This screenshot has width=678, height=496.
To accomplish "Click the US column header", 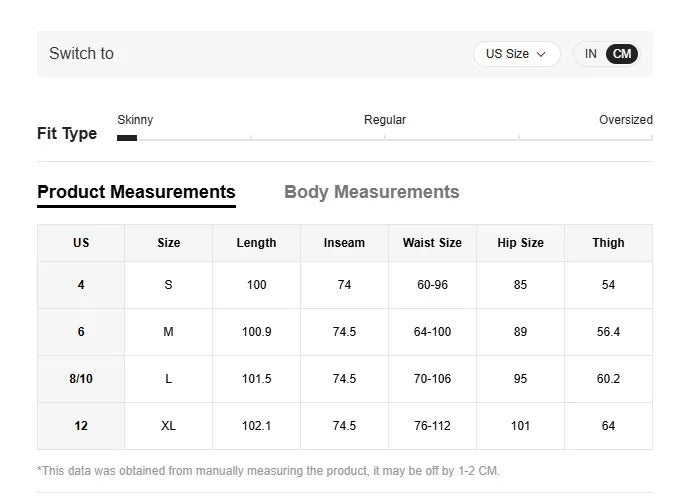I will pyautogui.click(x=81, y=243).
